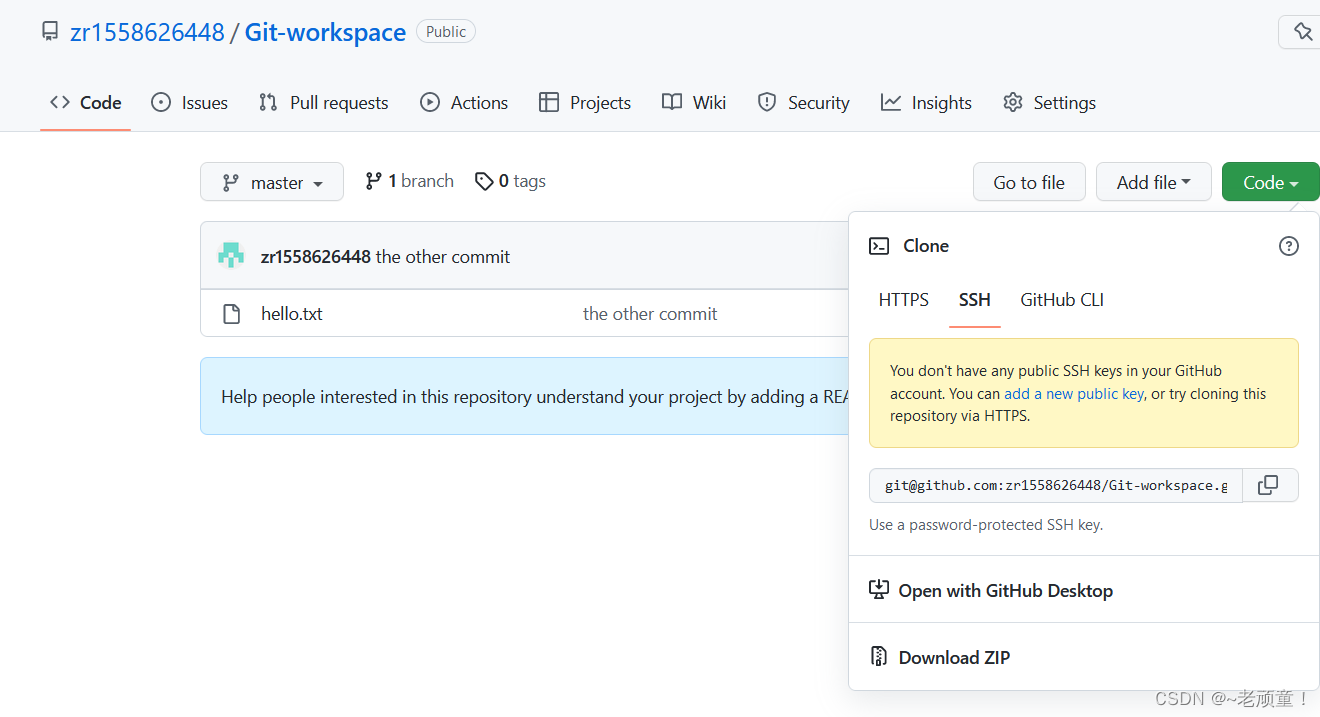Expand the master branch dropdown
Image resolution: width=1320 pixels, height=717 pixels.
(x=272, y=182)
